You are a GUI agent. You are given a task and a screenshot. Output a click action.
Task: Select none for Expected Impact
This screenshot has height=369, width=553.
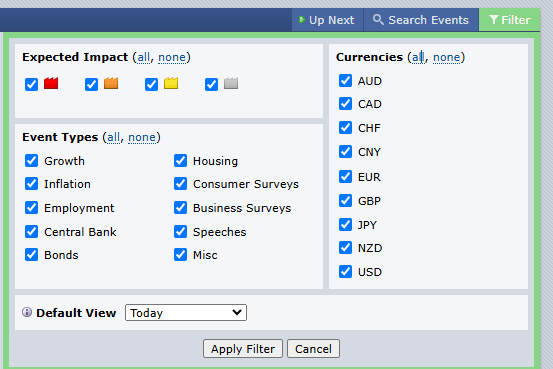click(172, 57)
